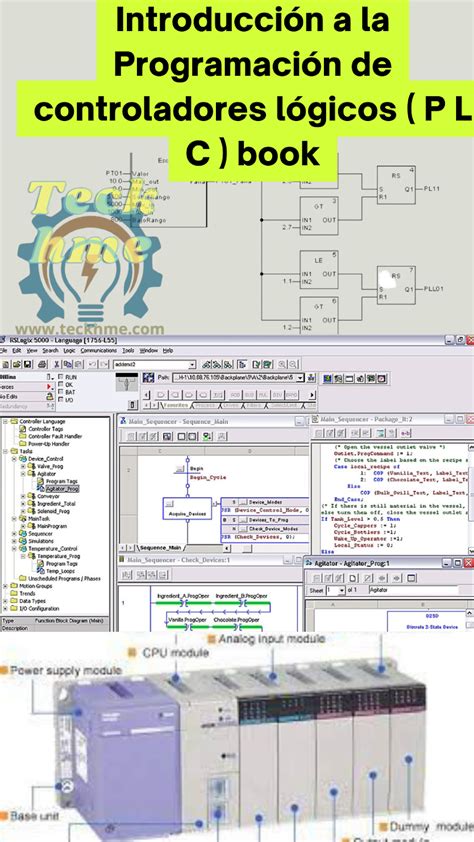474x842 pixels.
Task: Close the Agitator_Prog window
Action: [x=469, y=563]
